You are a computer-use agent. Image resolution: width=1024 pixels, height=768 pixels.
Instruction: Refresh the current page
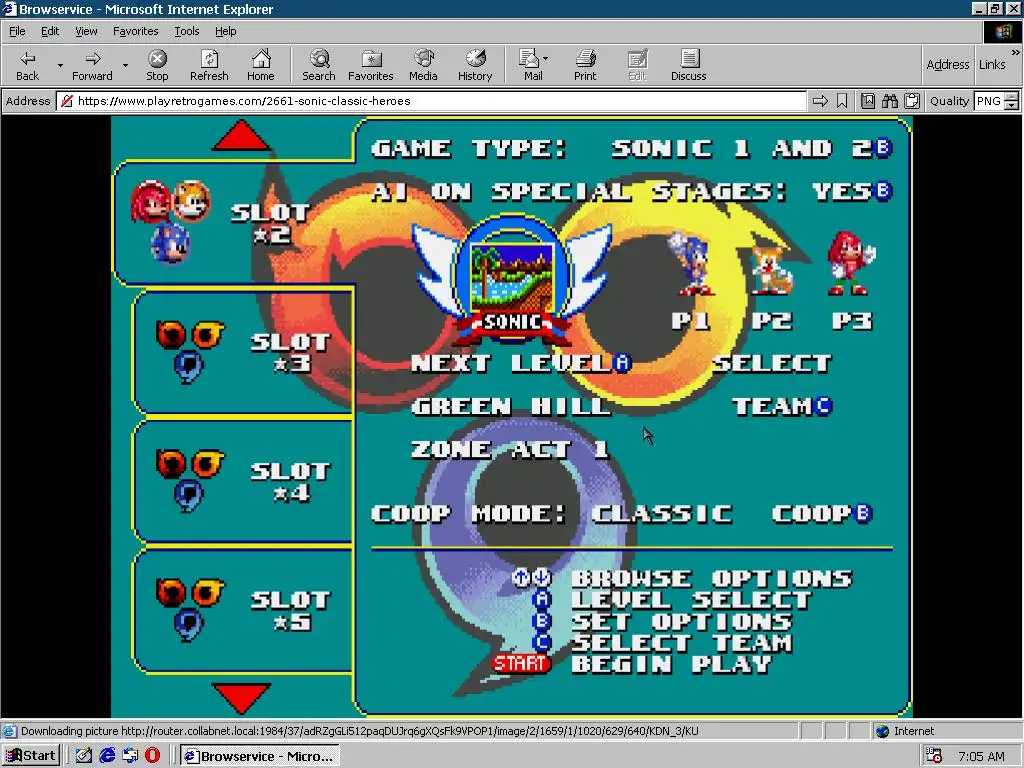(209, 65)
